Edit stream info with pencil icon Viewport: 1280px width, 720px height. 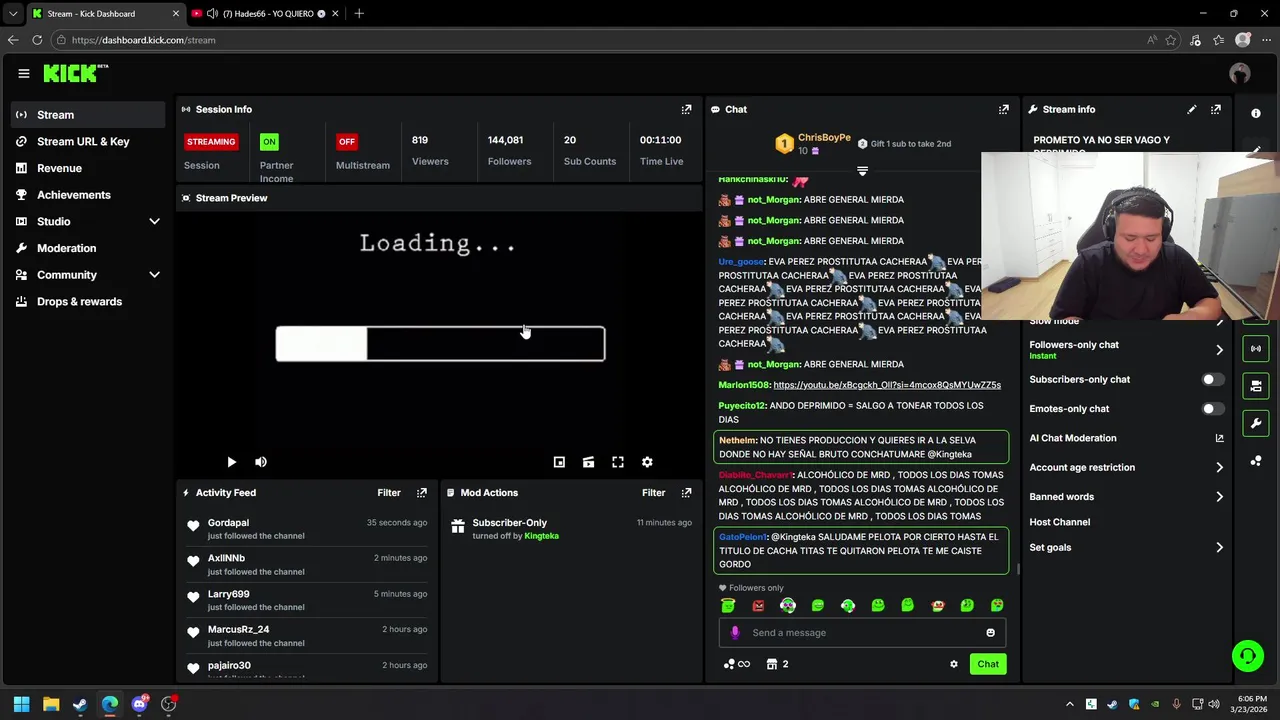click(x=1191, y=109)
